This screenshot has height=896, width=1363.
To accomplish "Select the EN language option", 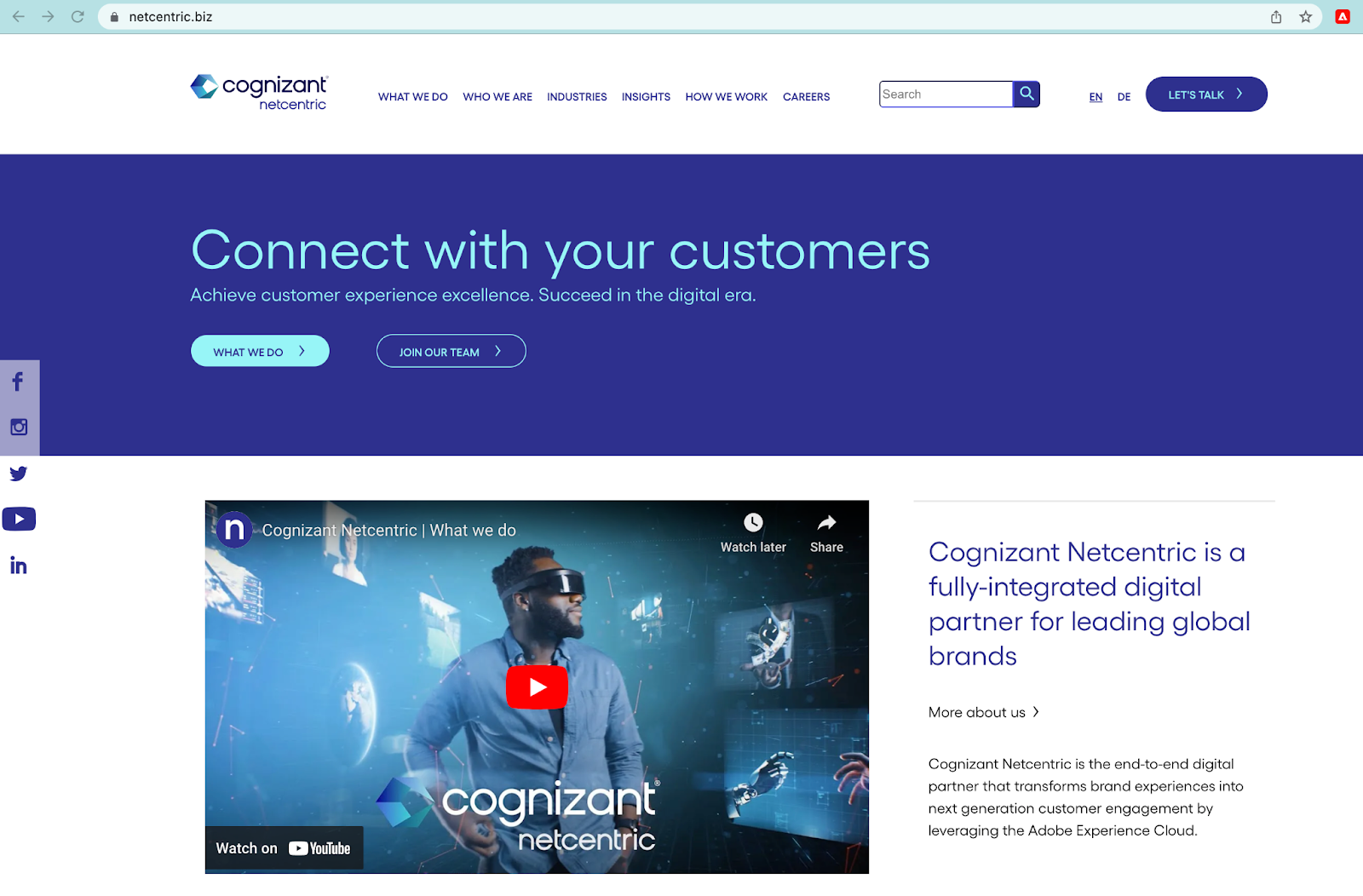I will [1096, 97].
